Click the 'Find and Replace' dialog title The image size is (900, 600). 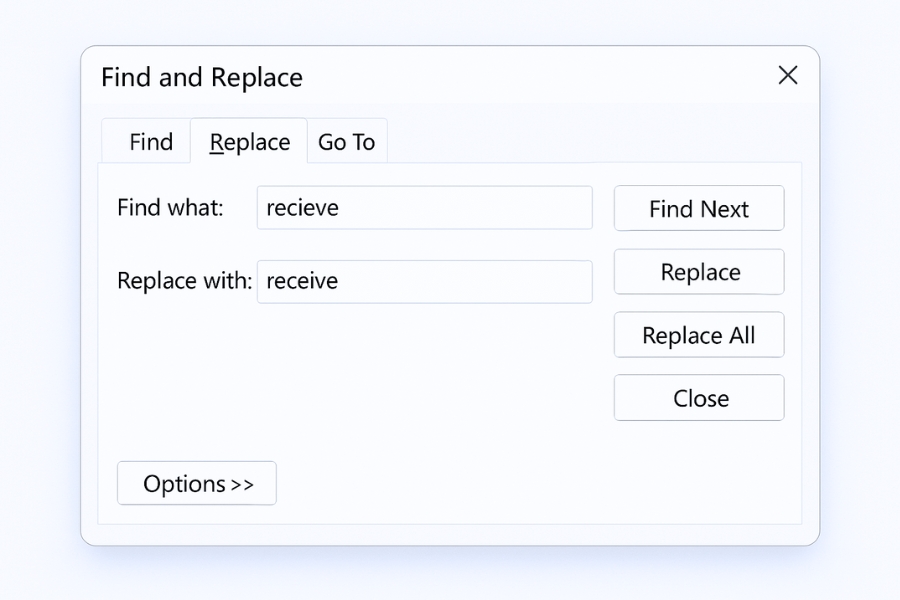[x=202, y=77]
